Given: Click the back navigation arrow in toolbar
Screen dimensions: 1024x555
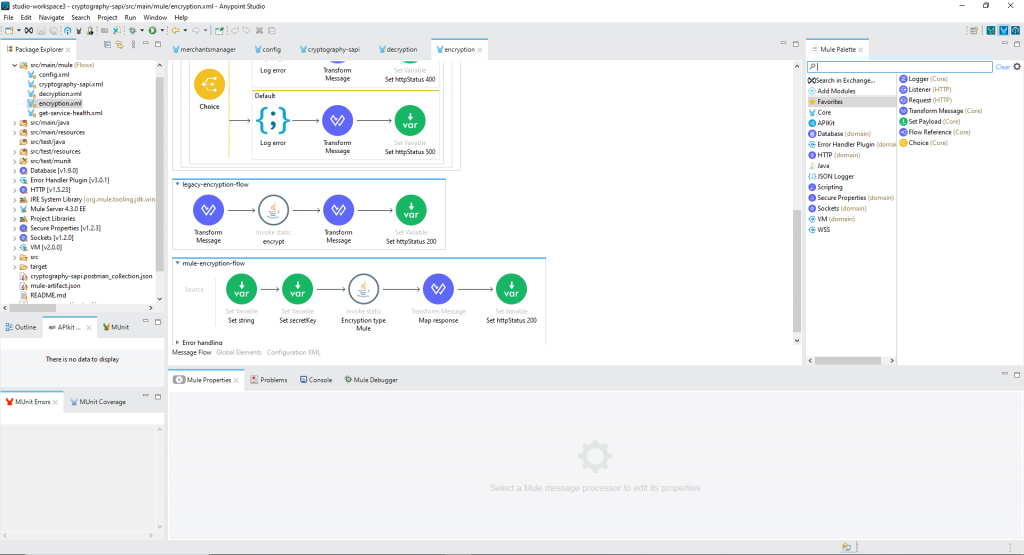Looking at the screenshot, I should [x=175, y=31].
